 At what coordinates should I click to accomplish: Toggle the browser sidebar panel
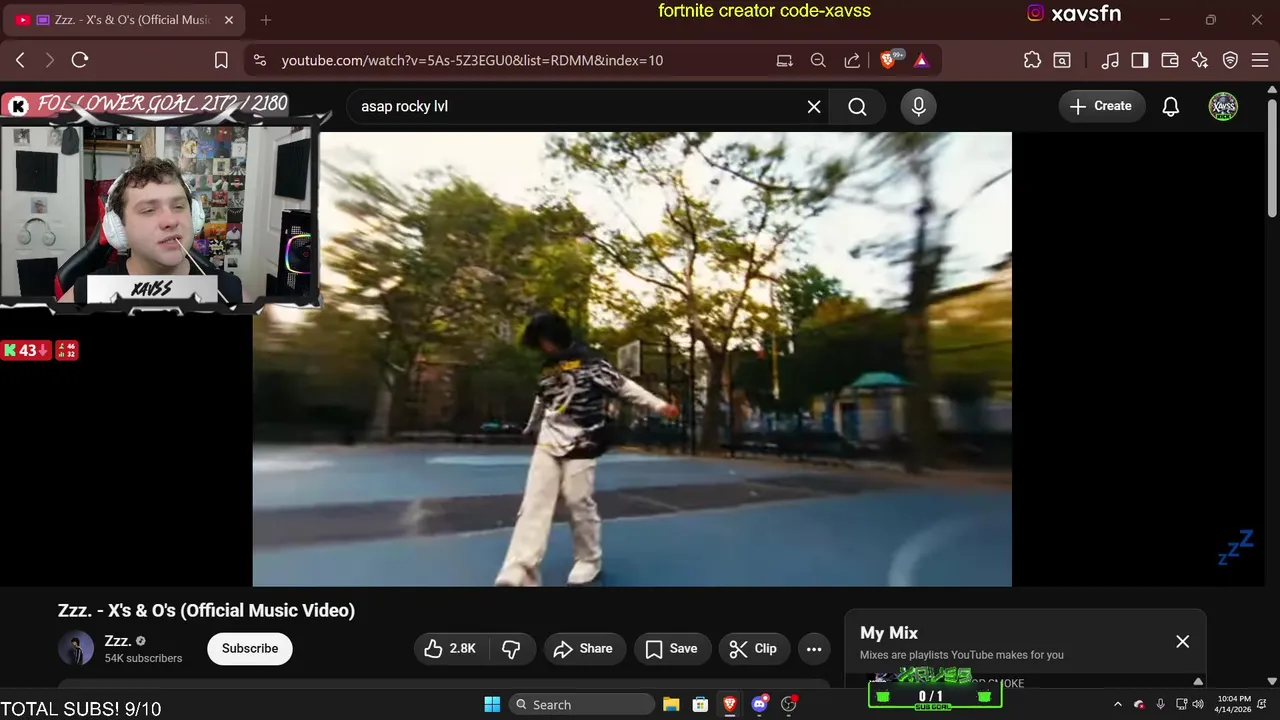1139,60
